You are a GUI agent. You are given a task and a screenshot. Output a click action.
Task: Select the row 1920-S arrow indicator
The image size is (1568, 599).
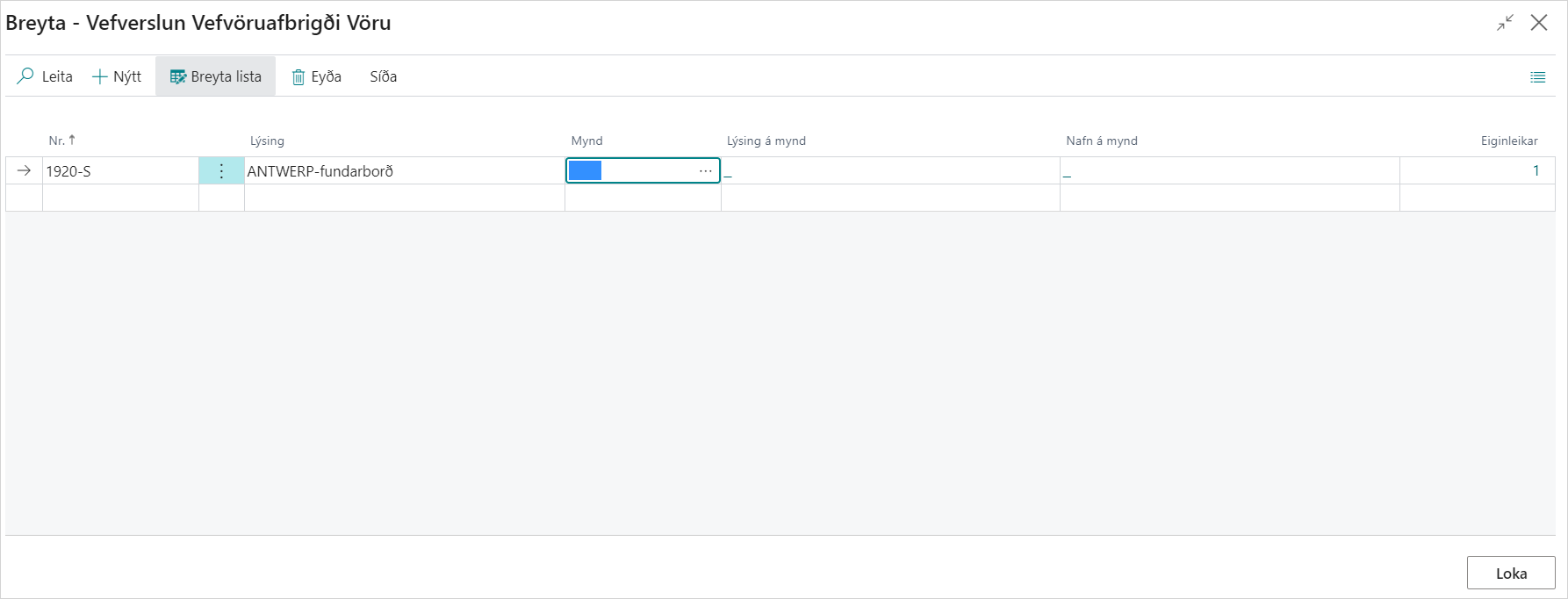25,171
